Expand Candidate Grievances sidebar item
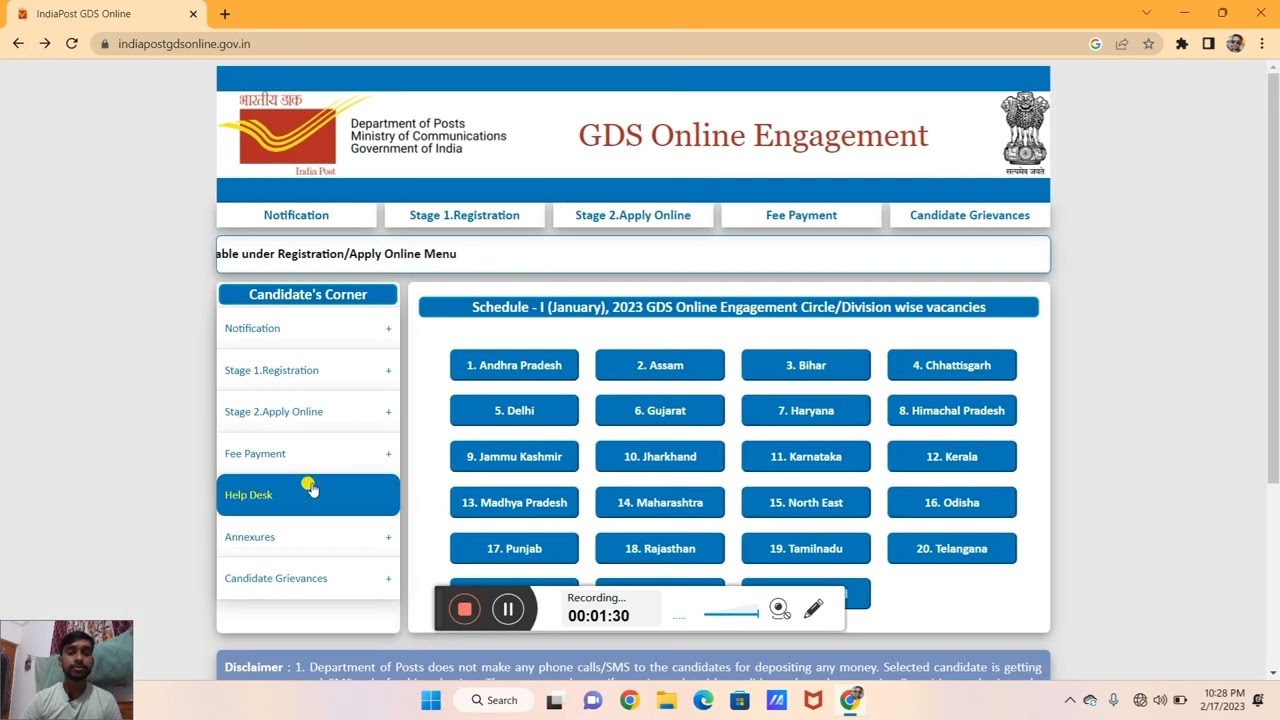The height and width of the screenshot is (720, 1280). coord(308,579)
